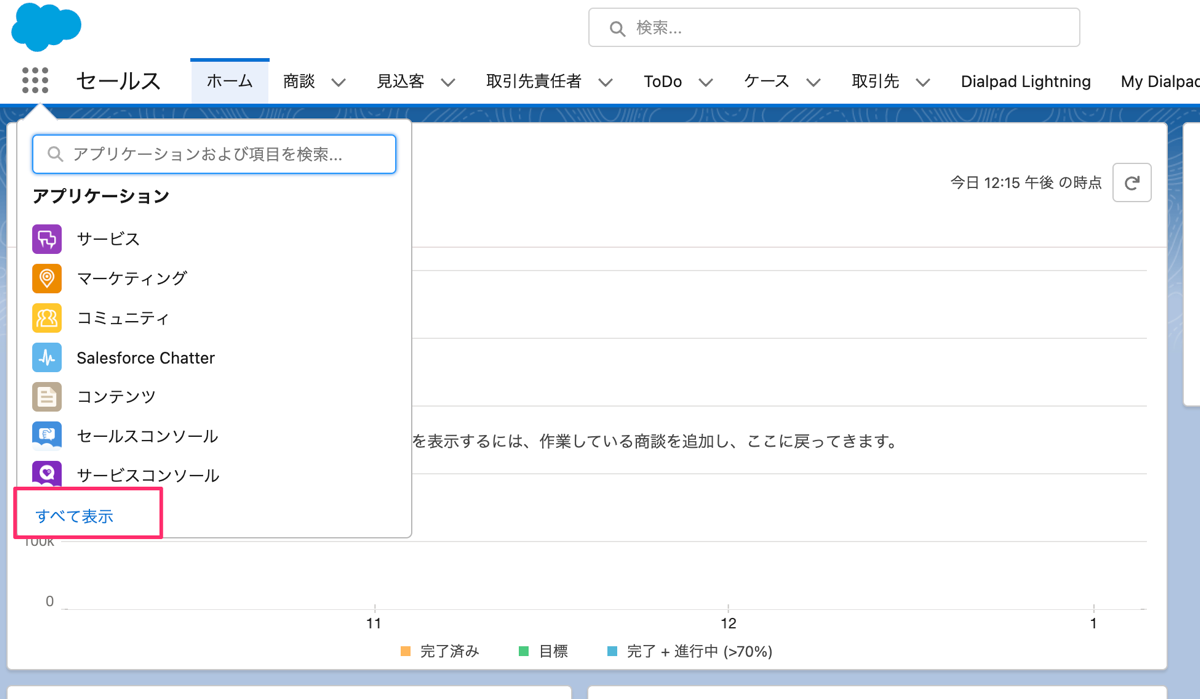Screen dimensions: 1200x699
Task: Open the マーケティング app label
Action: click(132, 278)
